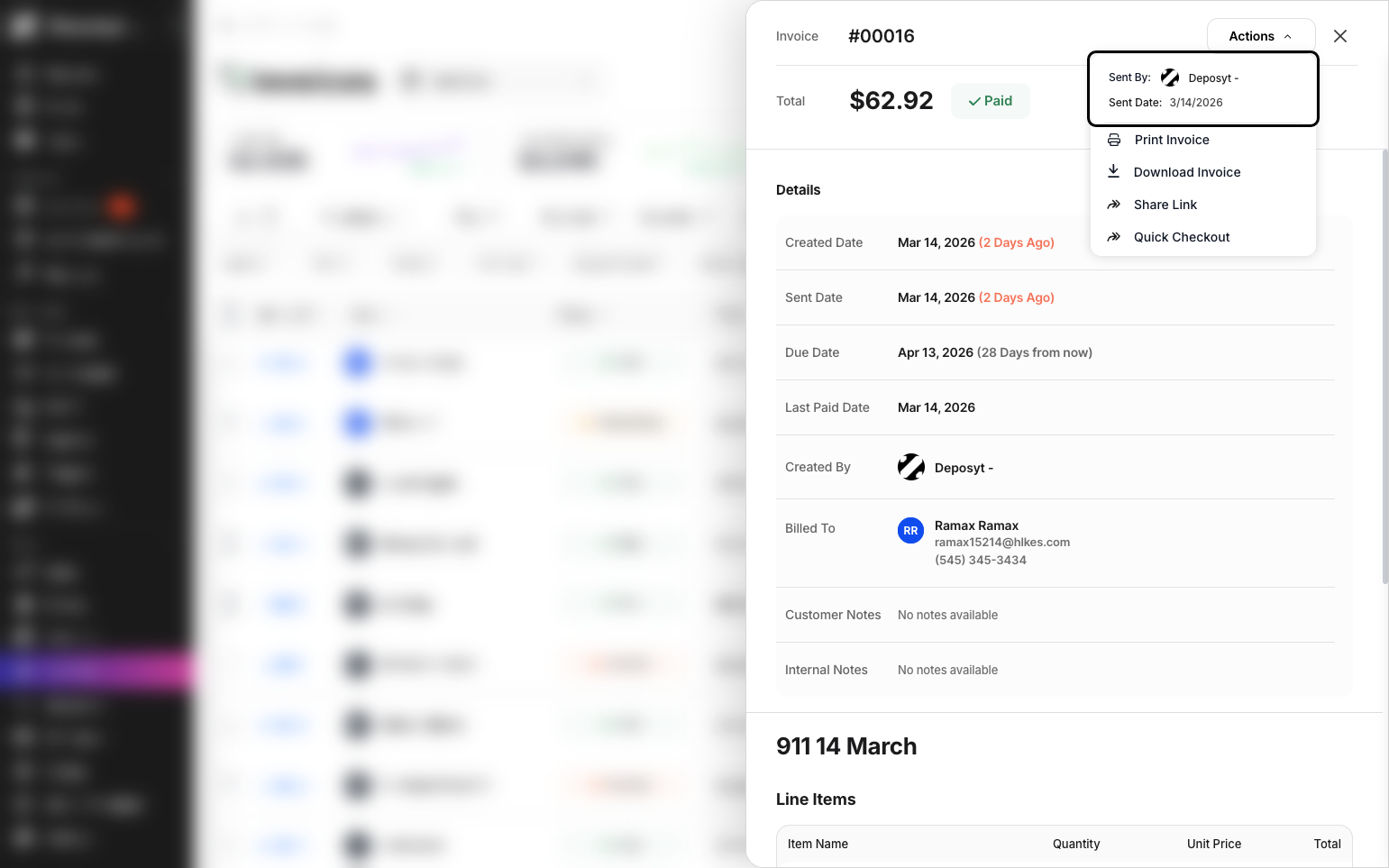This screenshot has height=868, width=1389.
Task: Click the 911 14 March heading
Action: 846,746
